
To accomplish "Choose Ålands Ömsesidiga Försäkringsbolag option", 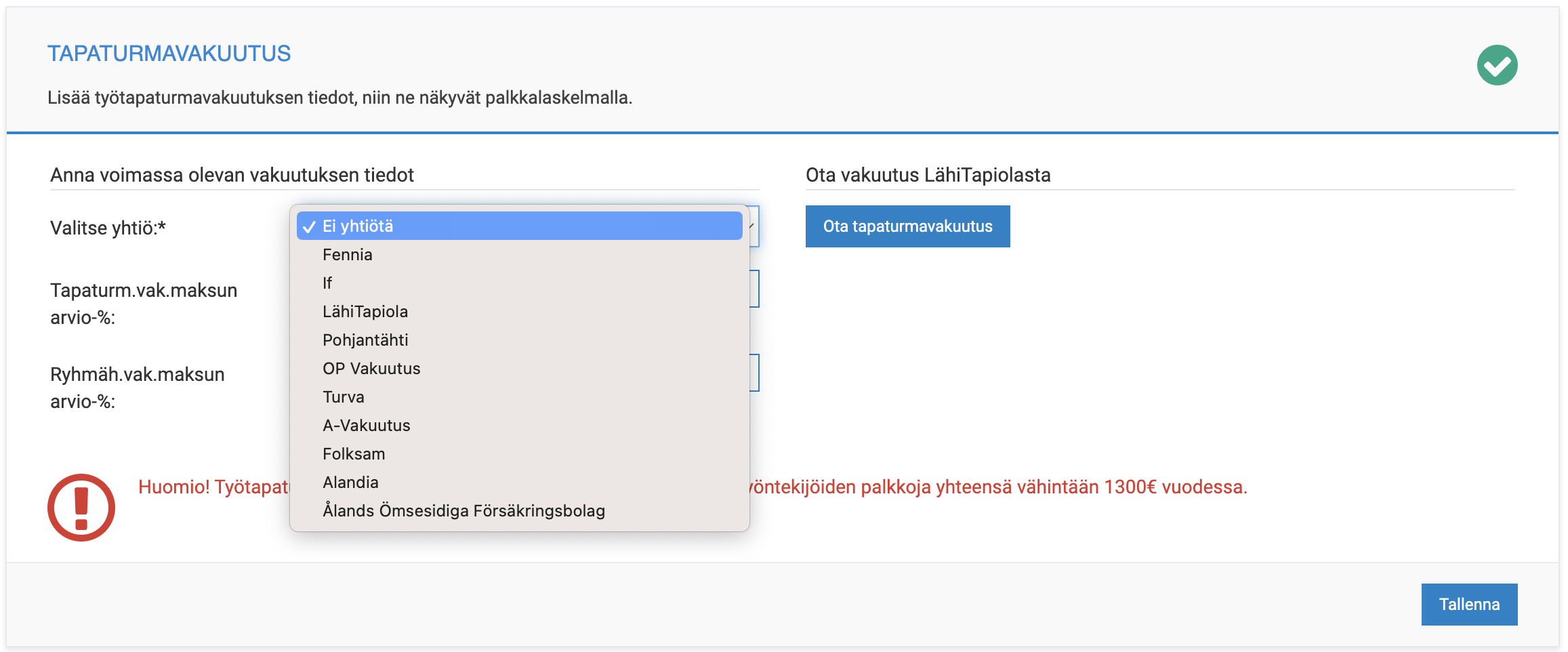I will click(x=463, y=511).
